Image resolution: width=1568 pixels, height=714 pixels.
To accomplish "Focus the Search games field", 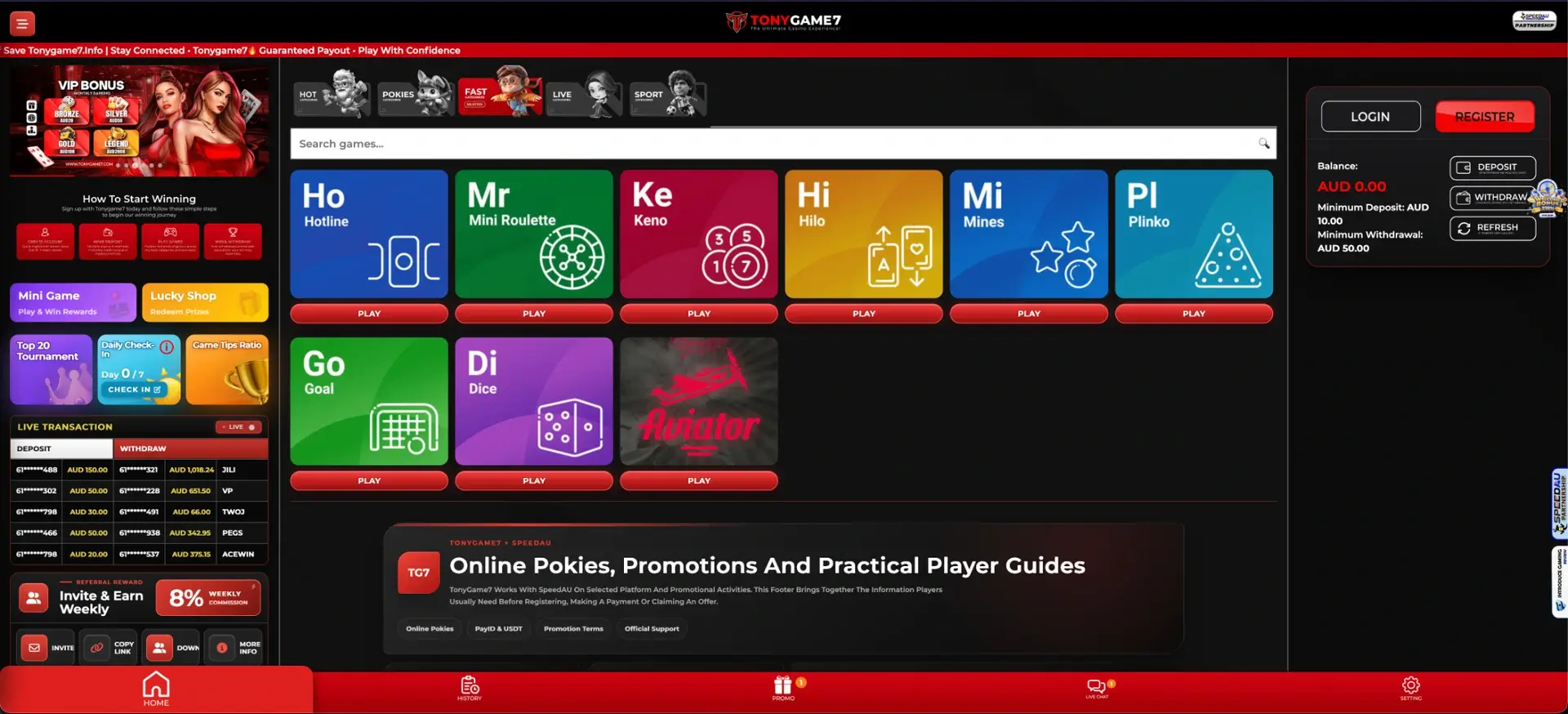I will [x=783, y=144].
